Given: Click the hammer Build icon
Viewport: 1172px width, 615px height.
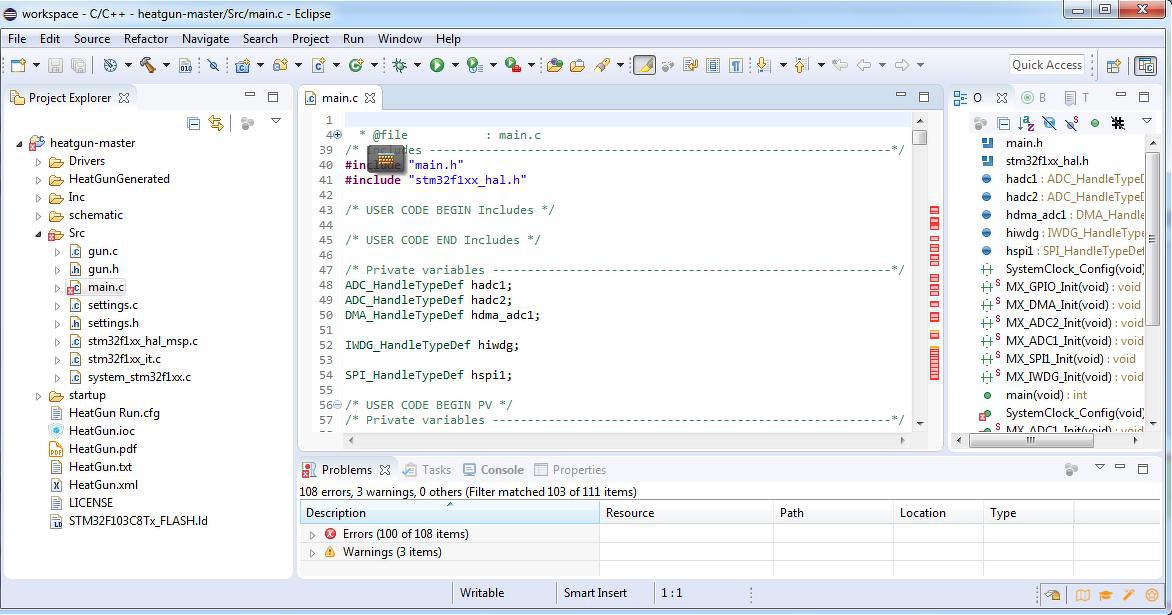Looking at the screenshot, I should coord(147,65).
